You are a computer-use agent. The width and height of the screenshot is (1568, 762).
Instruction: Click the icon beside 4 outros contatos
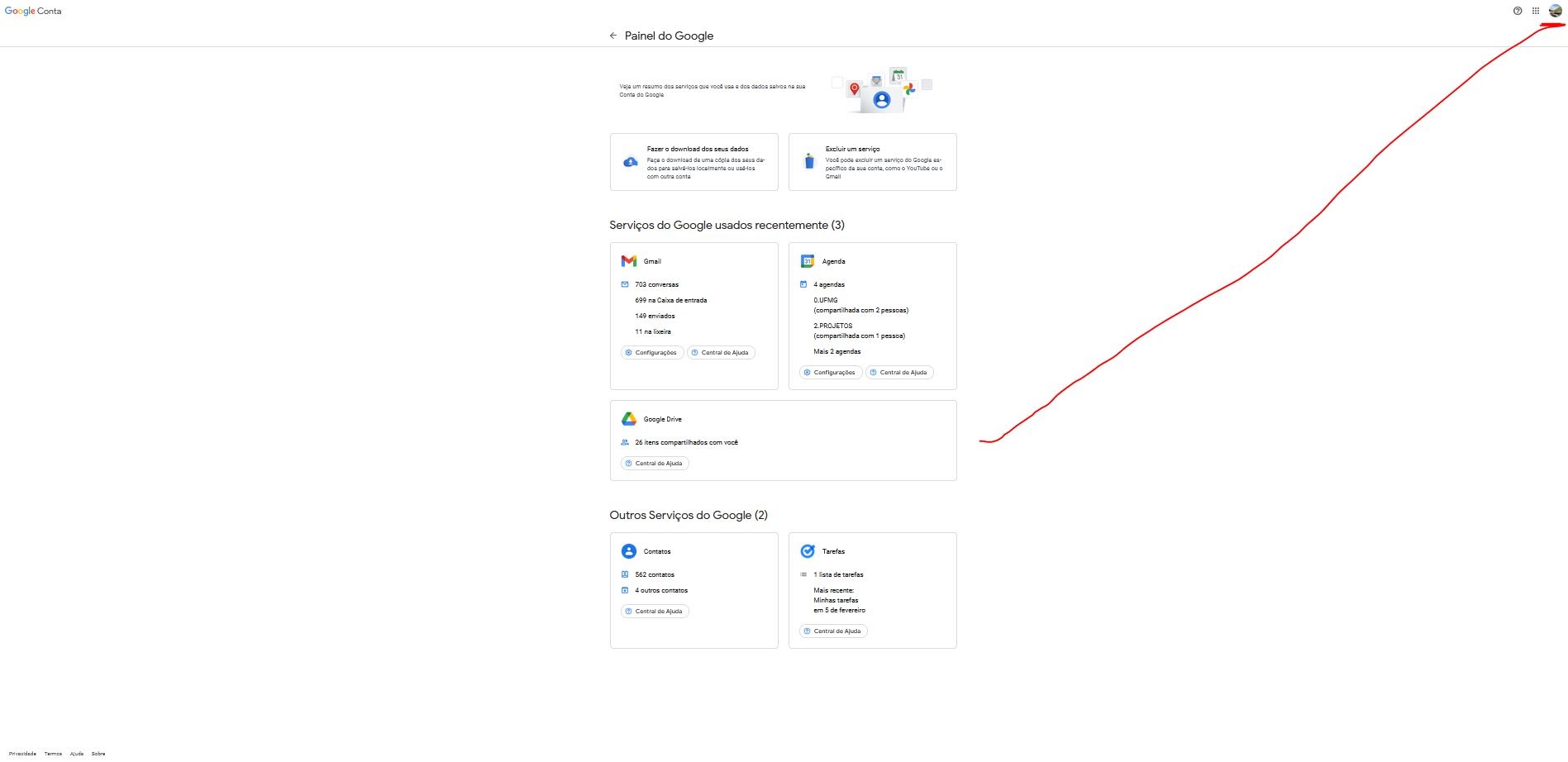pos(625,590)
